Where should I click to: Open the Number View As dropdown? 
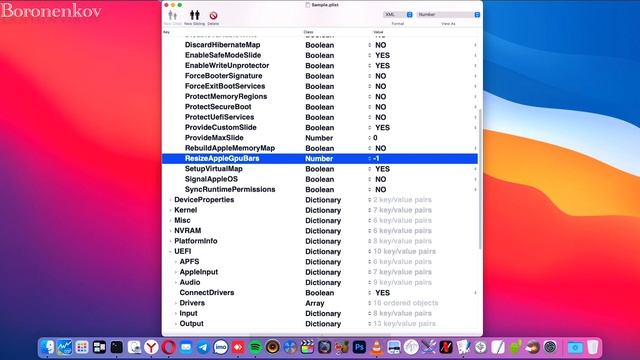click(x=448, y=14)
